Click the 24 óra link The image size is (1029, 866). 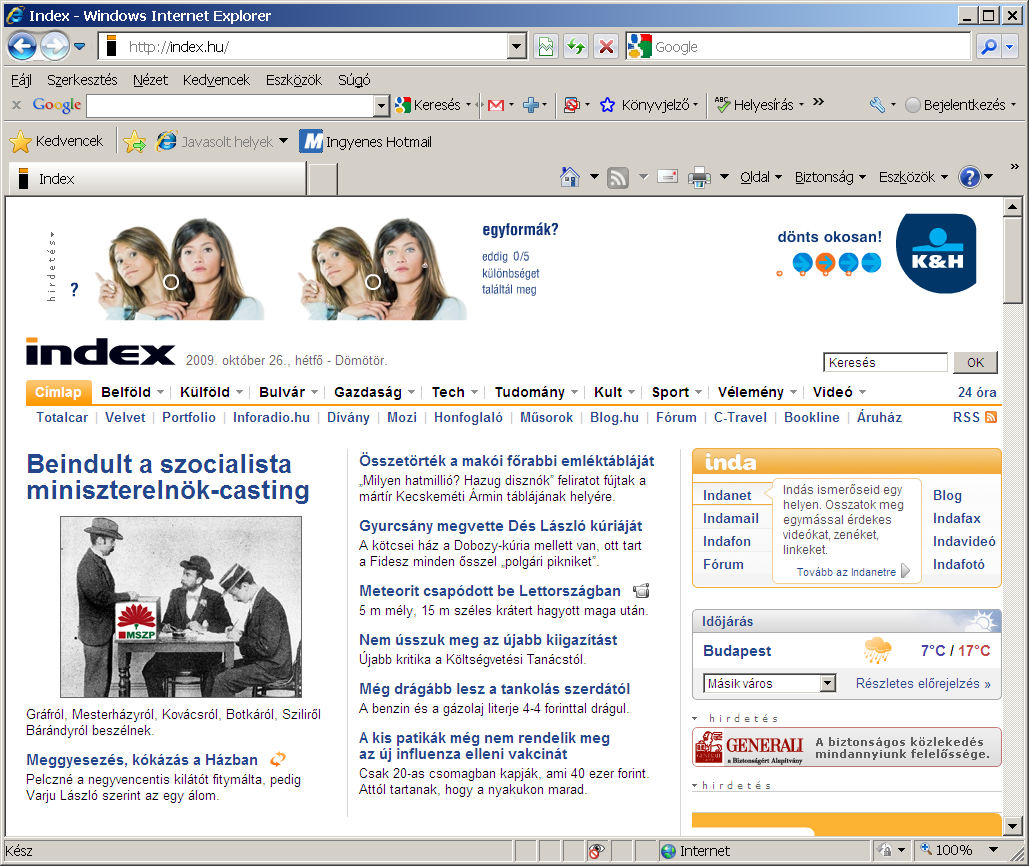click(976, 392)
